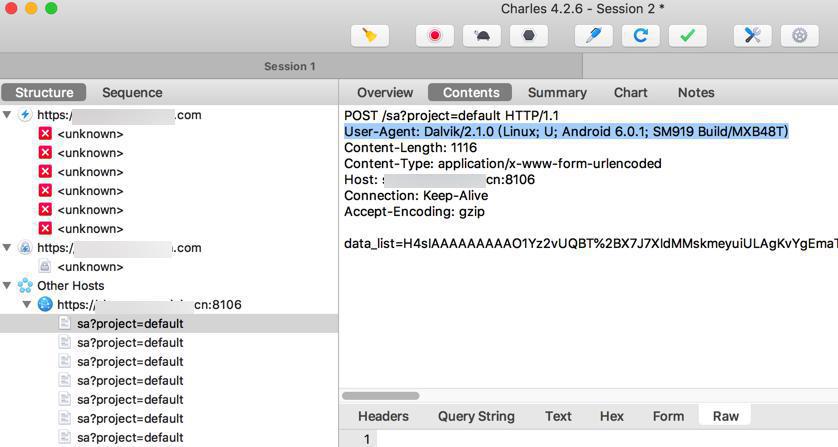This screenshot has width=838, height=447.
Task: Collapse the first https .com host node
Action: tap(7, 115)
